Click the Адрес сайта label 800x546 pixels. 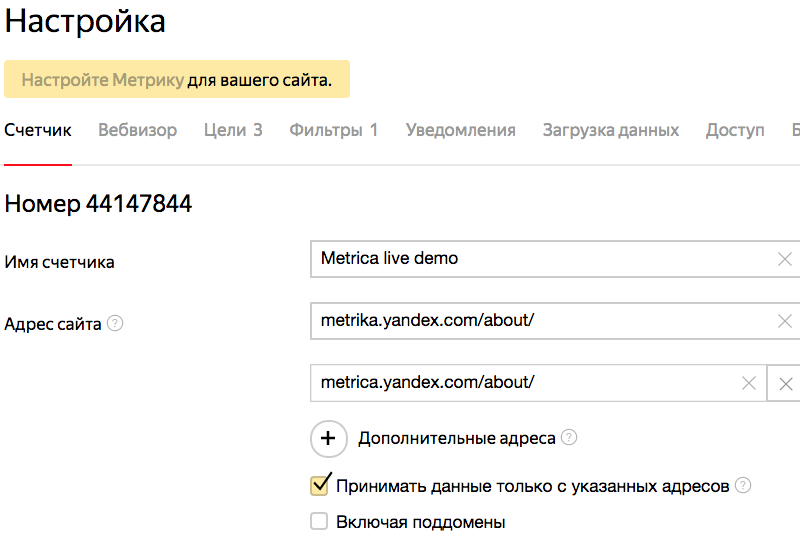coord(53,324)
